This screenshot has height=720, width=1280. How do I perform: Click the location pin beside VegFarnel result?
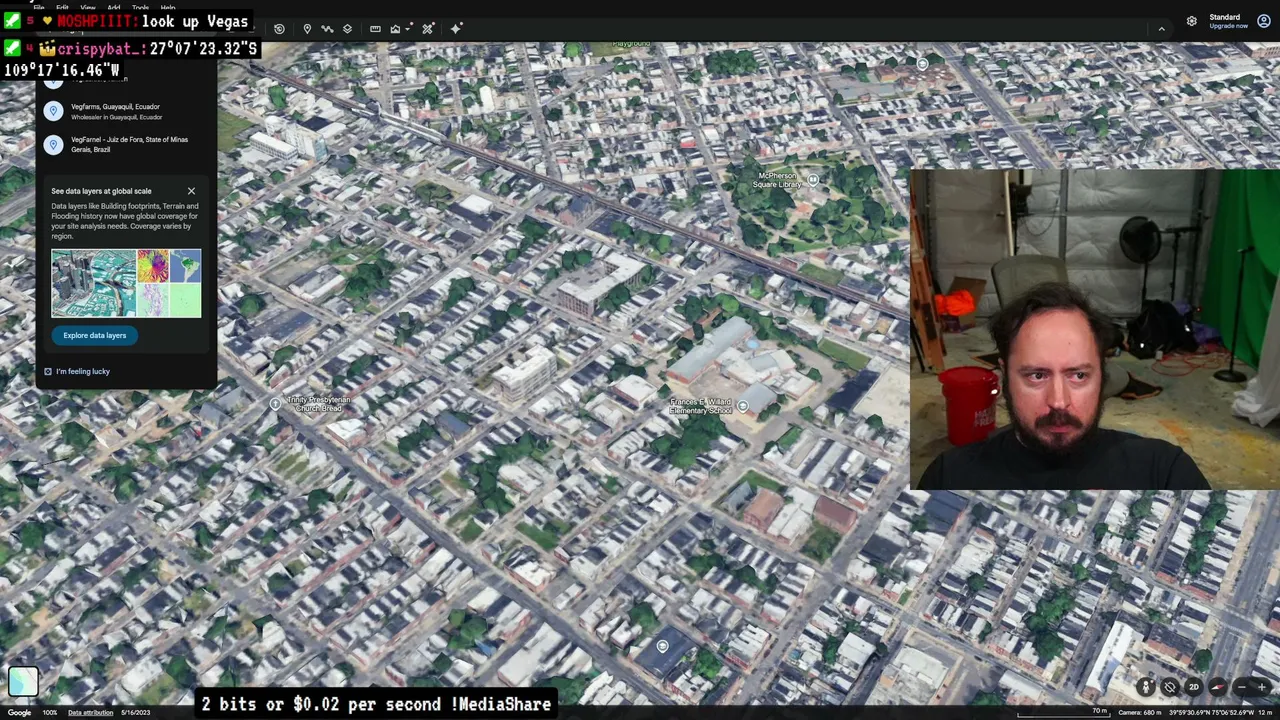(54, 144)
